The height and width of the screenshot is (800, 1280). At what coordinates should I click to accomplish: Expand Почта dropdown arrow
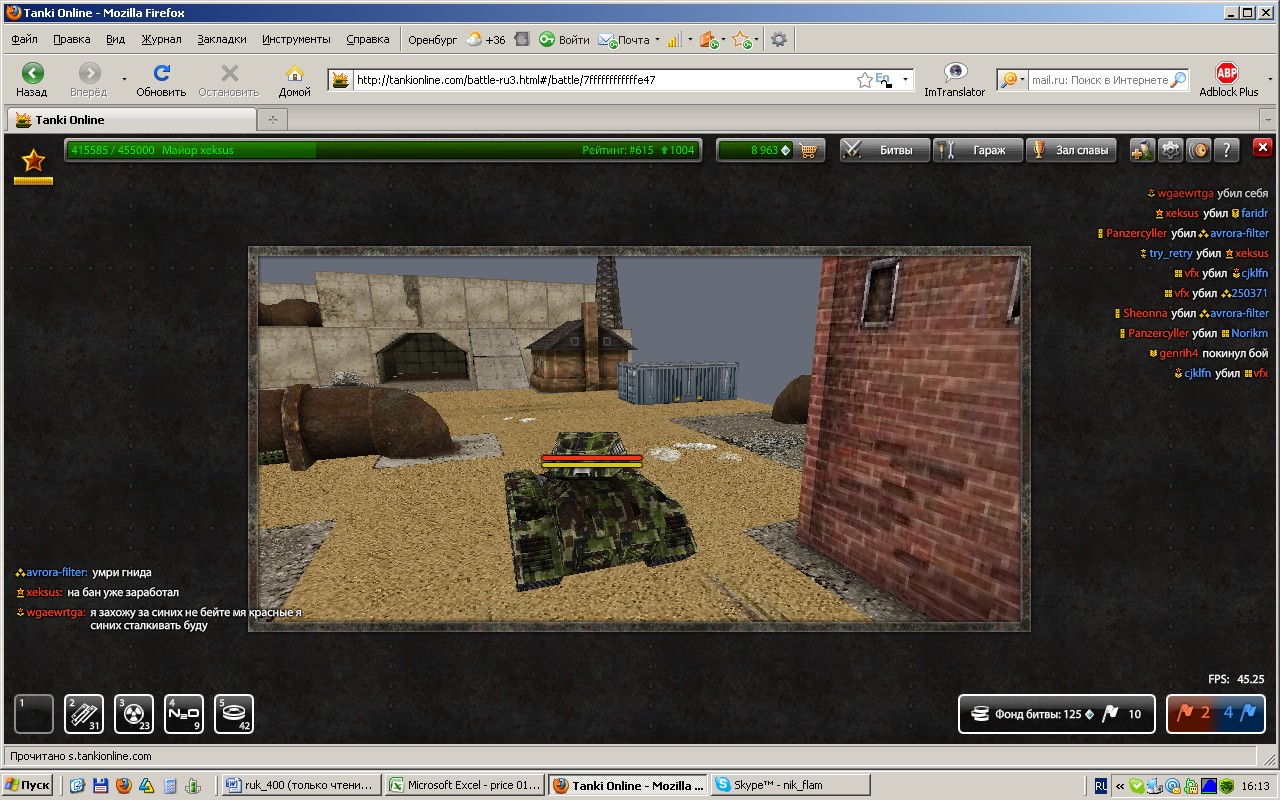point(657,40)
